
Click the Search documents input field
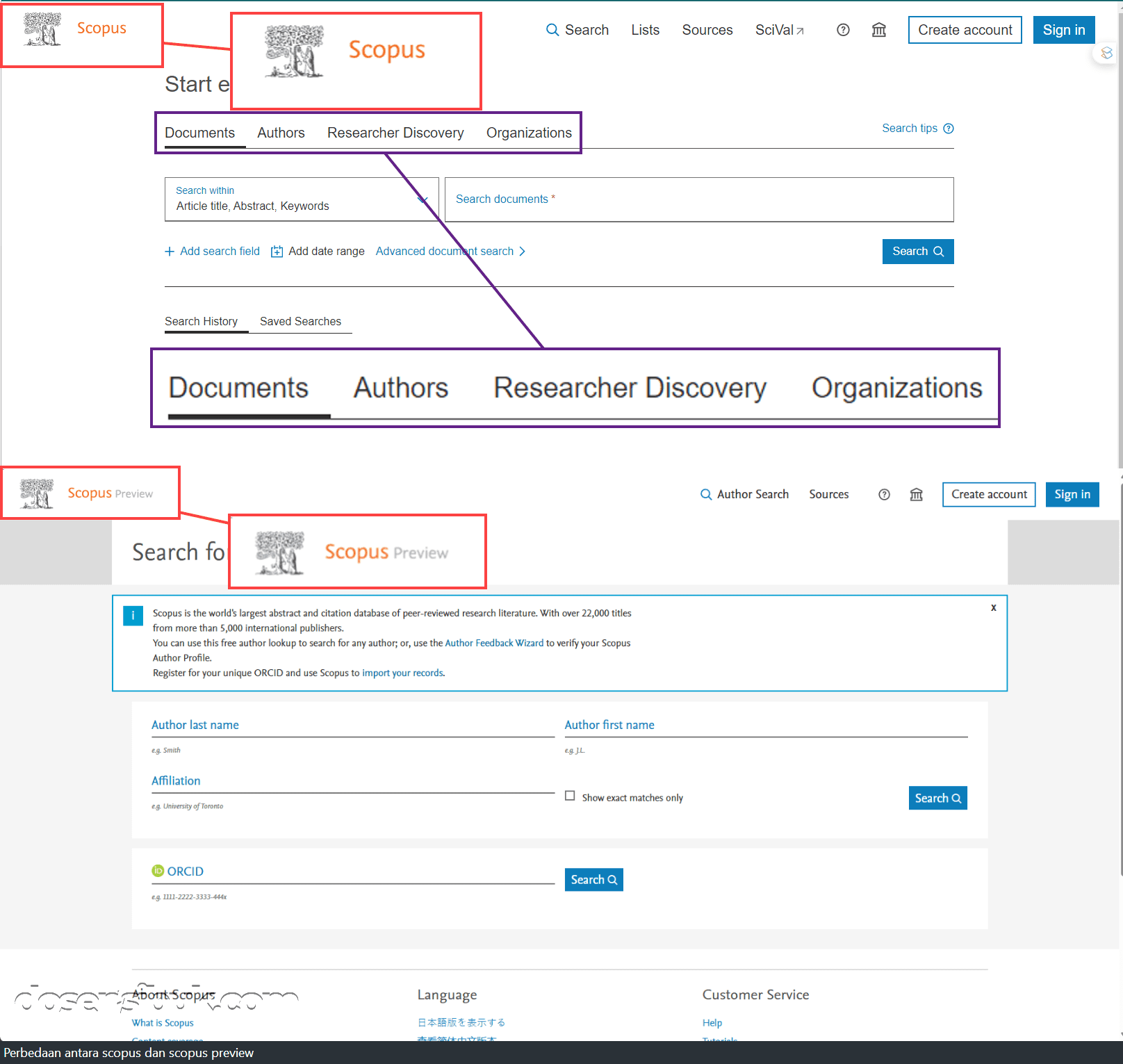(x=698, y=199)
